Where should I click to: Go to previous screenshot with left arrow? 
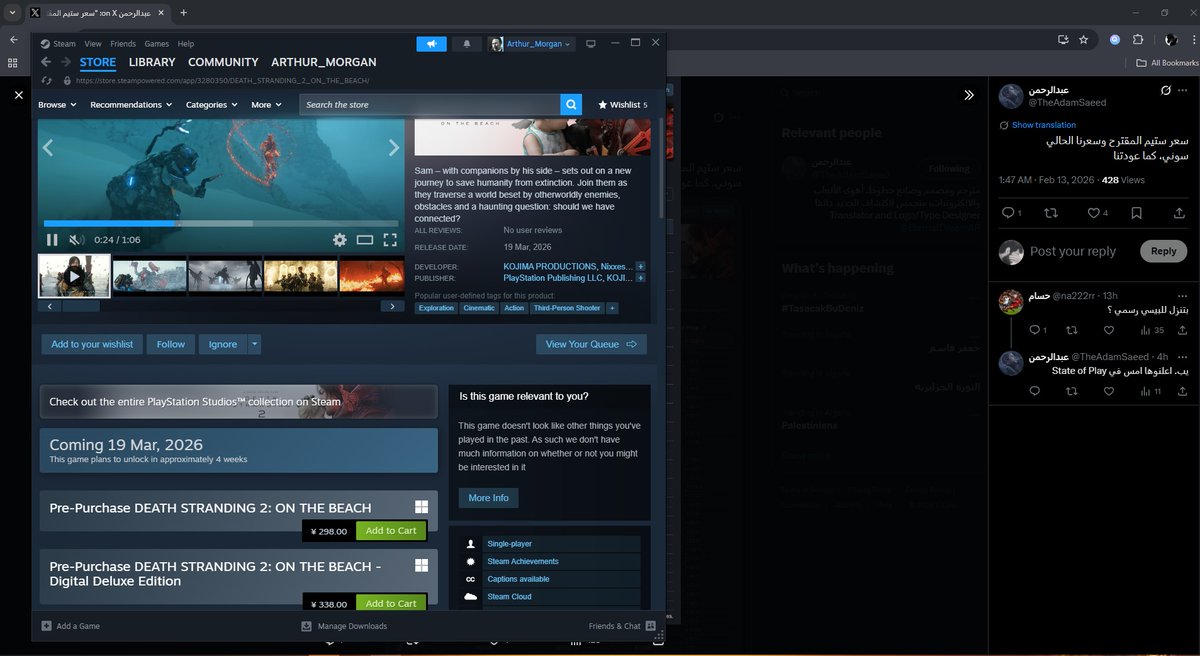coord(47,148)
